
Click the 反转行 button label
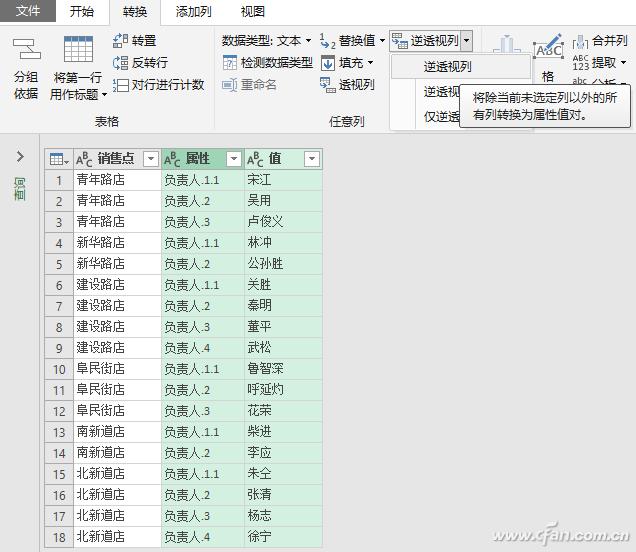[150, 63]
